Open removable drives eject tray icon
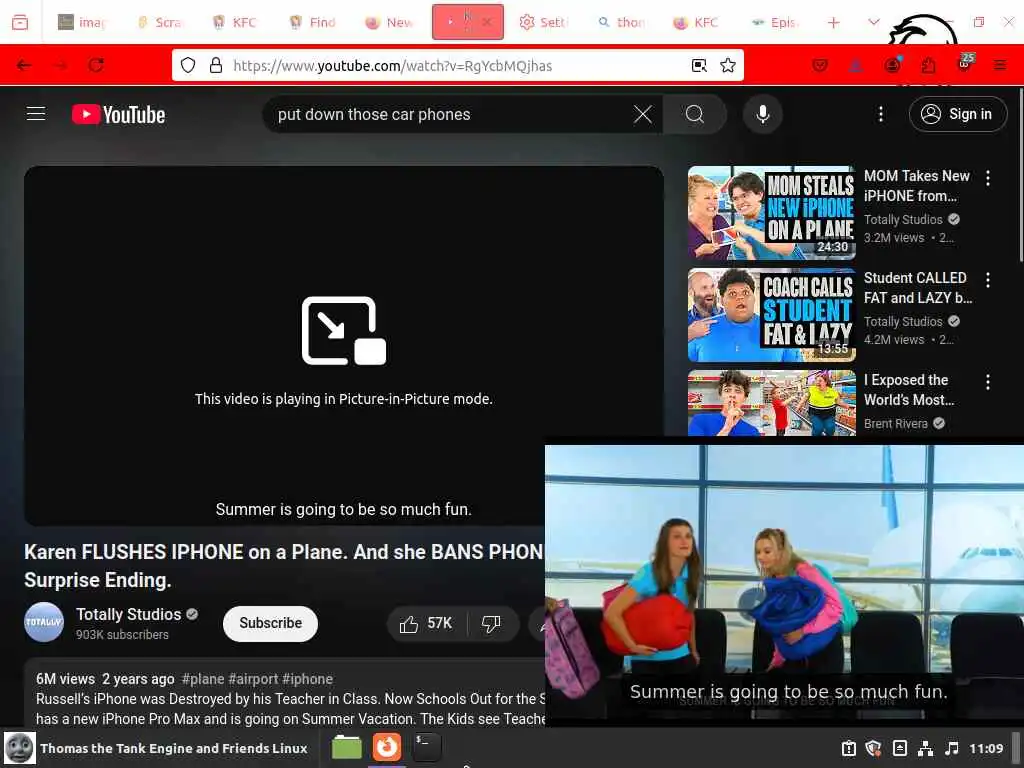The image size is (1024, 768). [x=899, y=748]
